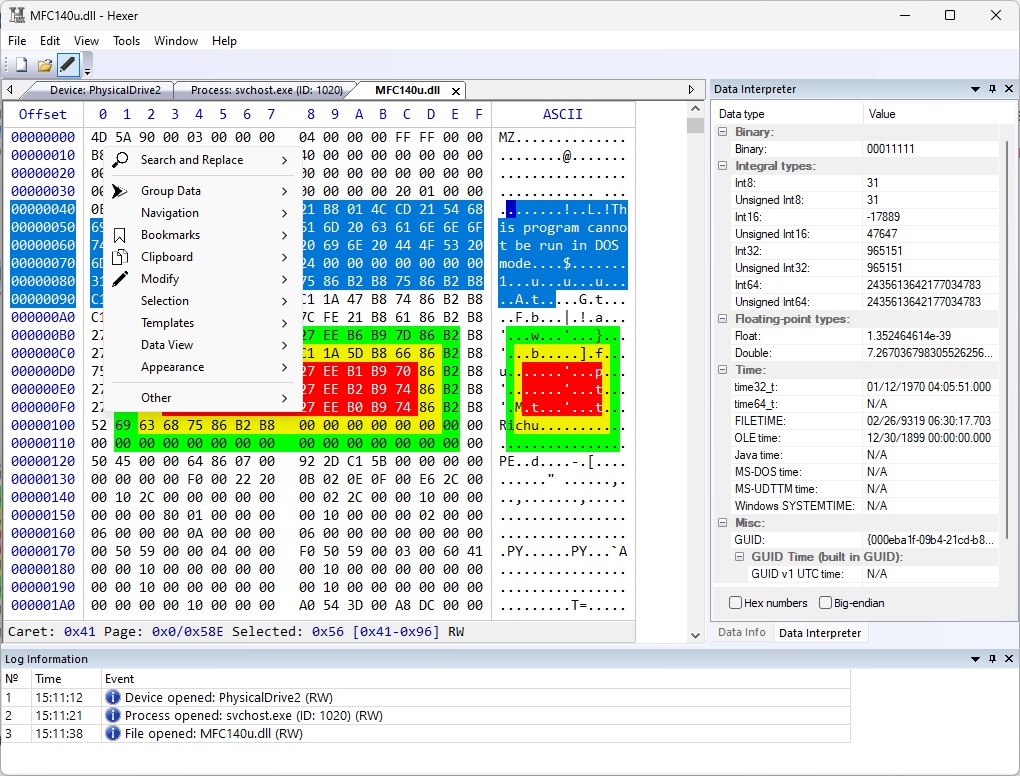Switch to Device: PhysicalDrive2 tab

(x=105, y=90)
